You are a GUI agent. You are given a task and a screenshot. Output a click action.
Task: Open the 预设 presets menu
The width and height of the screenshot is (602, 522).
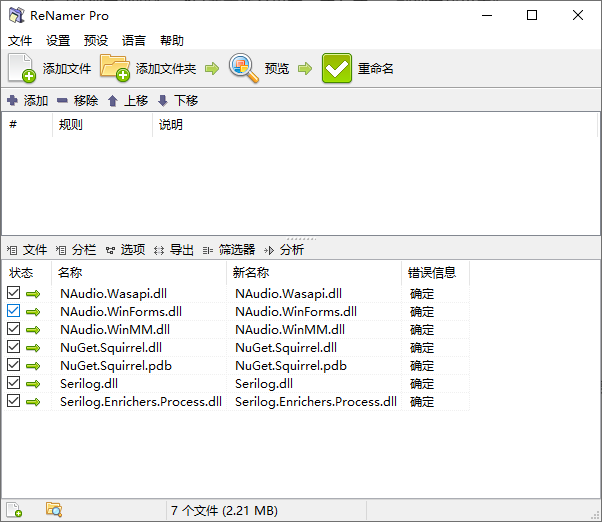point(96,40)
